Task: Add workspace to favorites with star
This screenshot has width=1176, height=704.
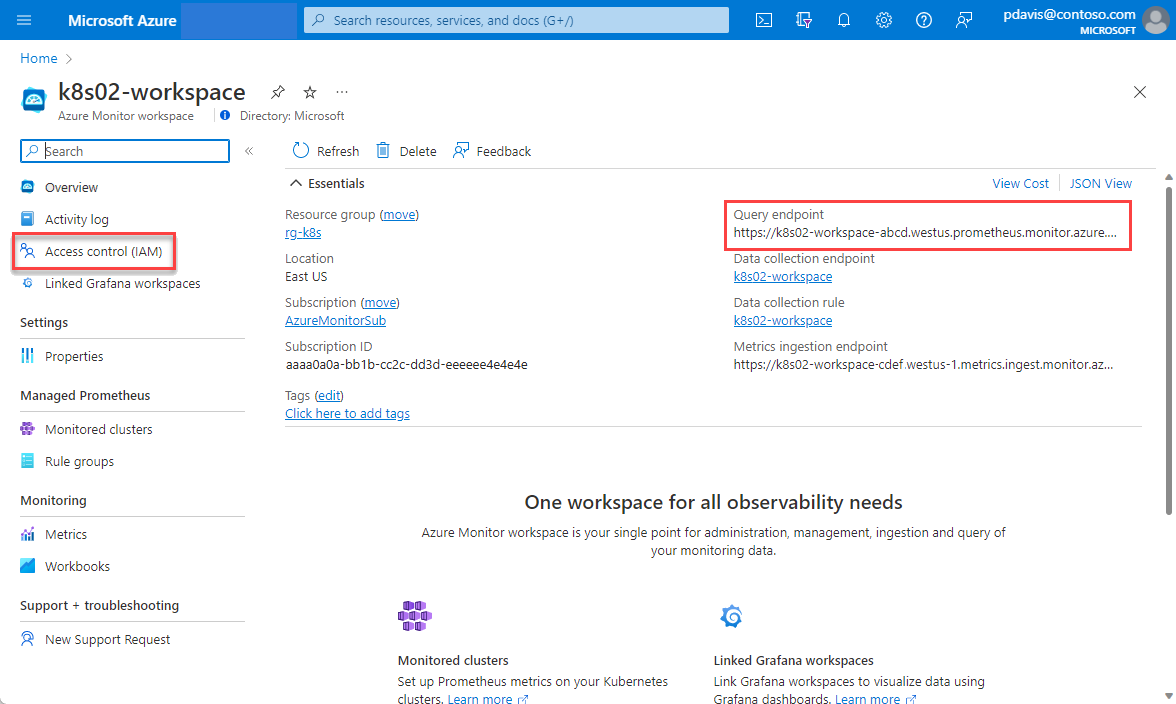Action: point(310,92)
